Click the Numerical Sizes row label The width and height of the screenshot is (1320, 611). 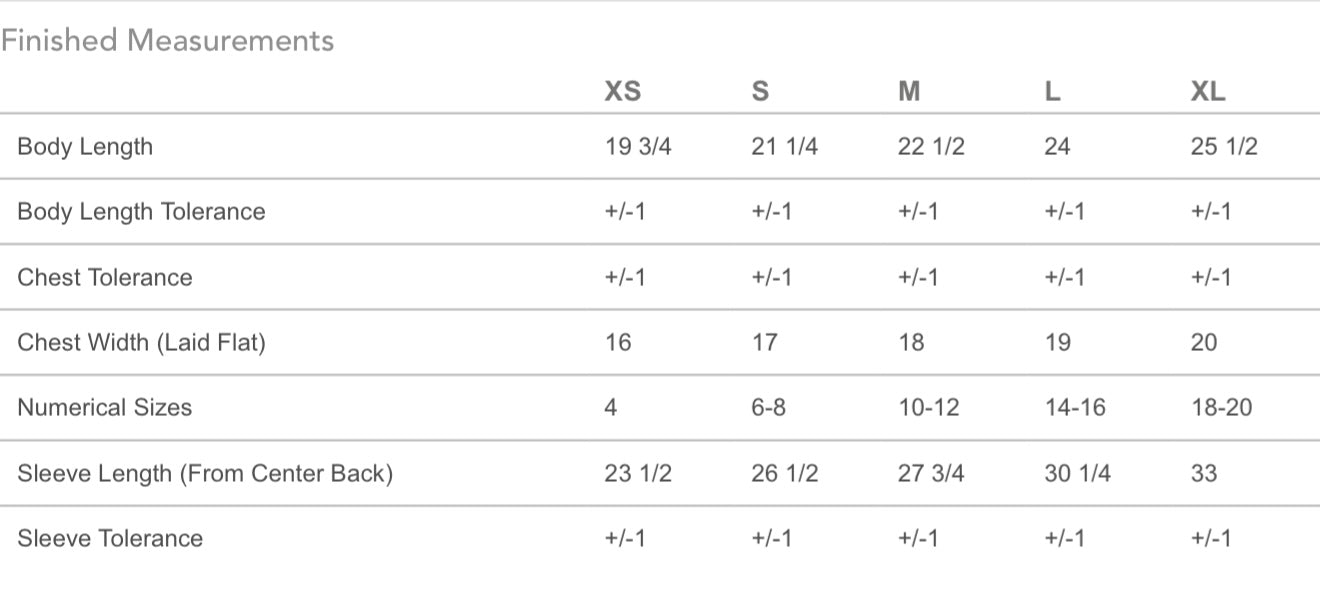pyautogui.click(x=104, y=408)
